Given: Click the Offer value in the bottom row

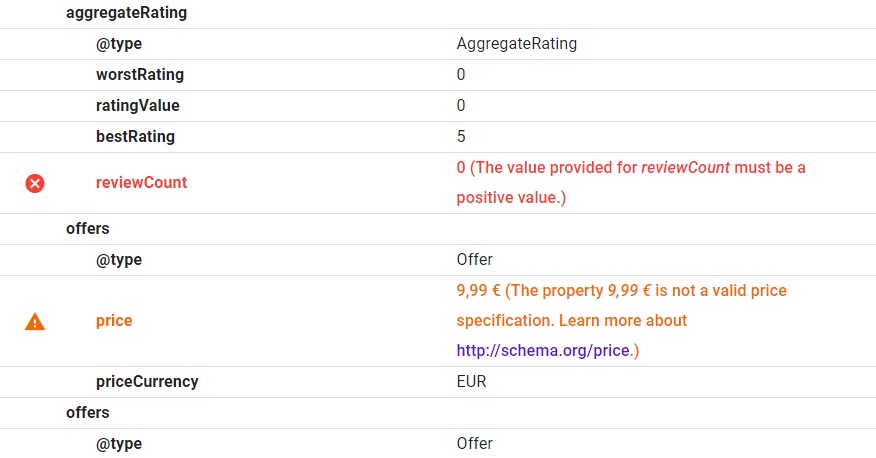Looking at the screenshot, I should click(x=474, y=443).
